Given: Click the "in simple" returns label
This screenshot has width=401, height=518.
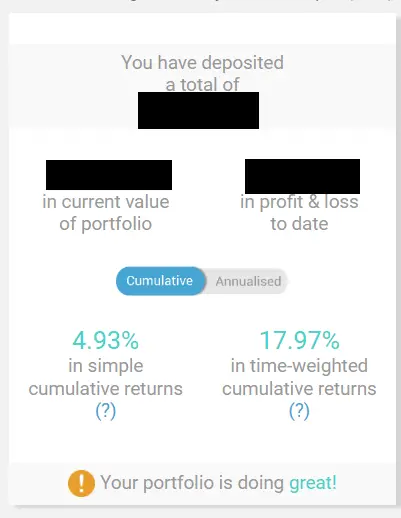Looking at the screenshot, I should pyautogui.click(x=106, y=366).
